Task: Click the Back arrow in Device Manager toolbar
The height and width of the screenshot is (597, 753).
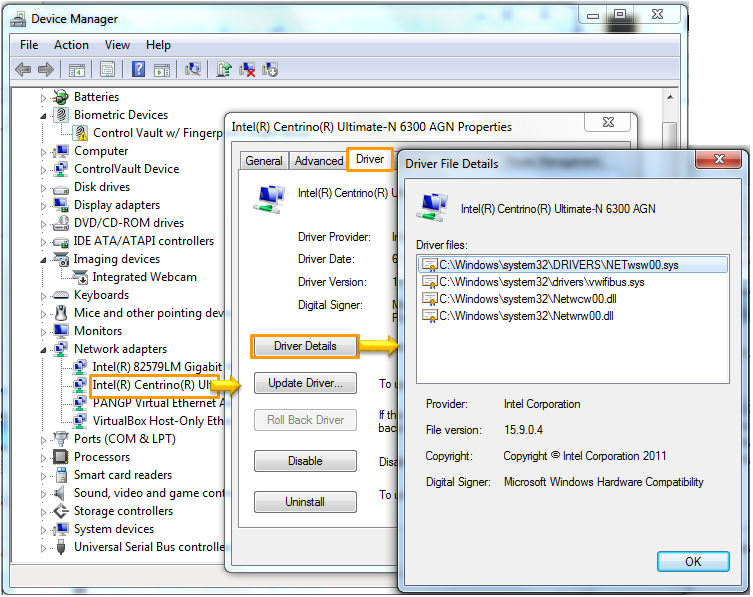Action: 23,70
